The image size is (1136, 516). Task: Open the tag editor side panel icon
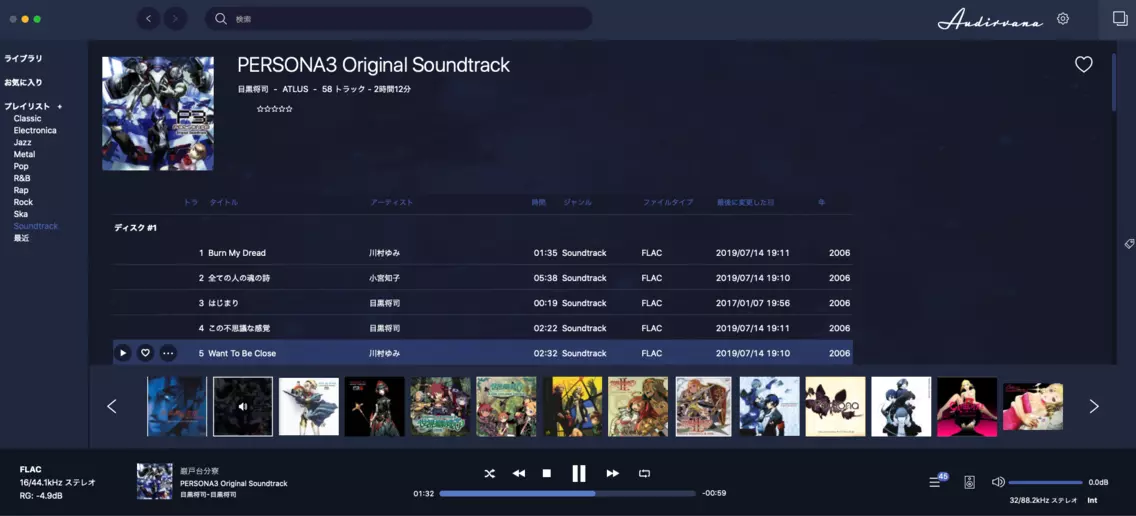(x=1129, y=244)
